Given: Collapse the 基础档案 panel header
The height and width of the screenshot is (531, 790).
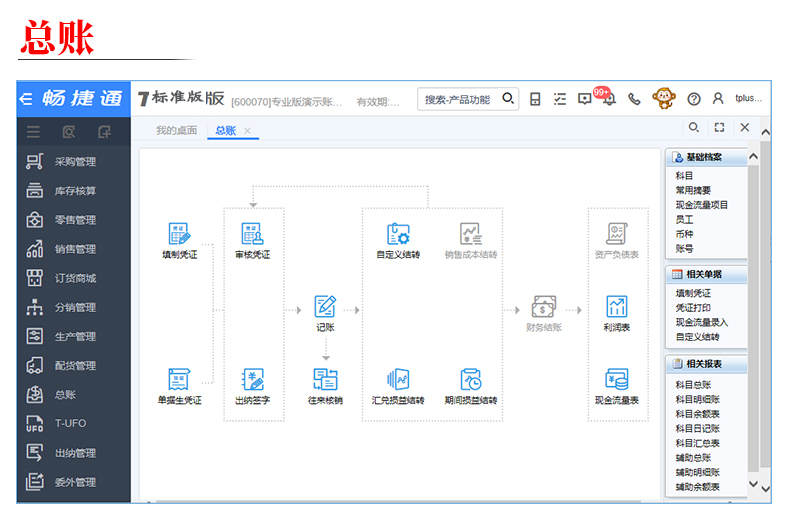Looking at the screenshot, I should click(x=706, y=157).
